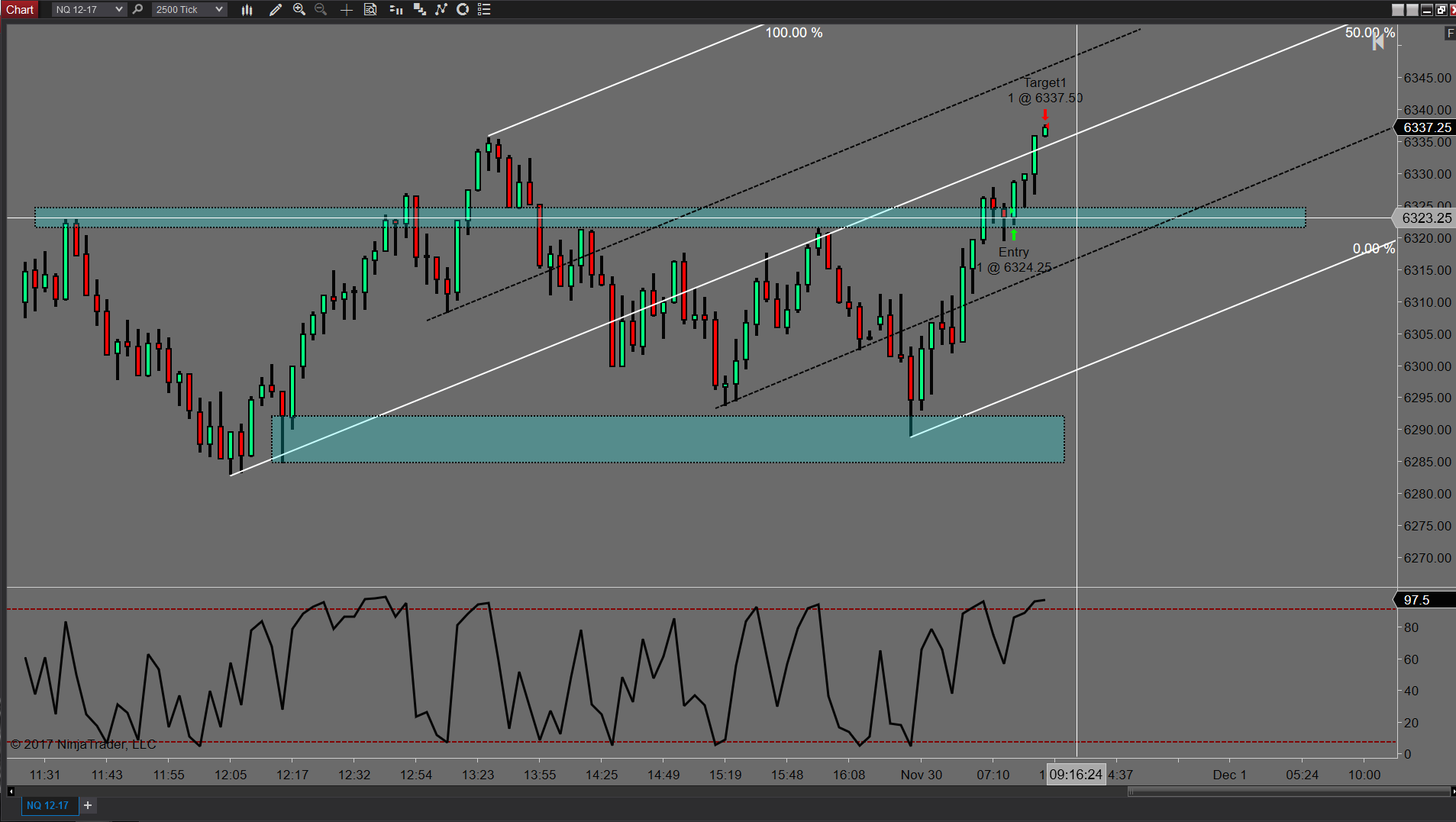Screen dimensions: 1456x822
Task: Select the lower teal rectangle zone
Action: [668, 439]
